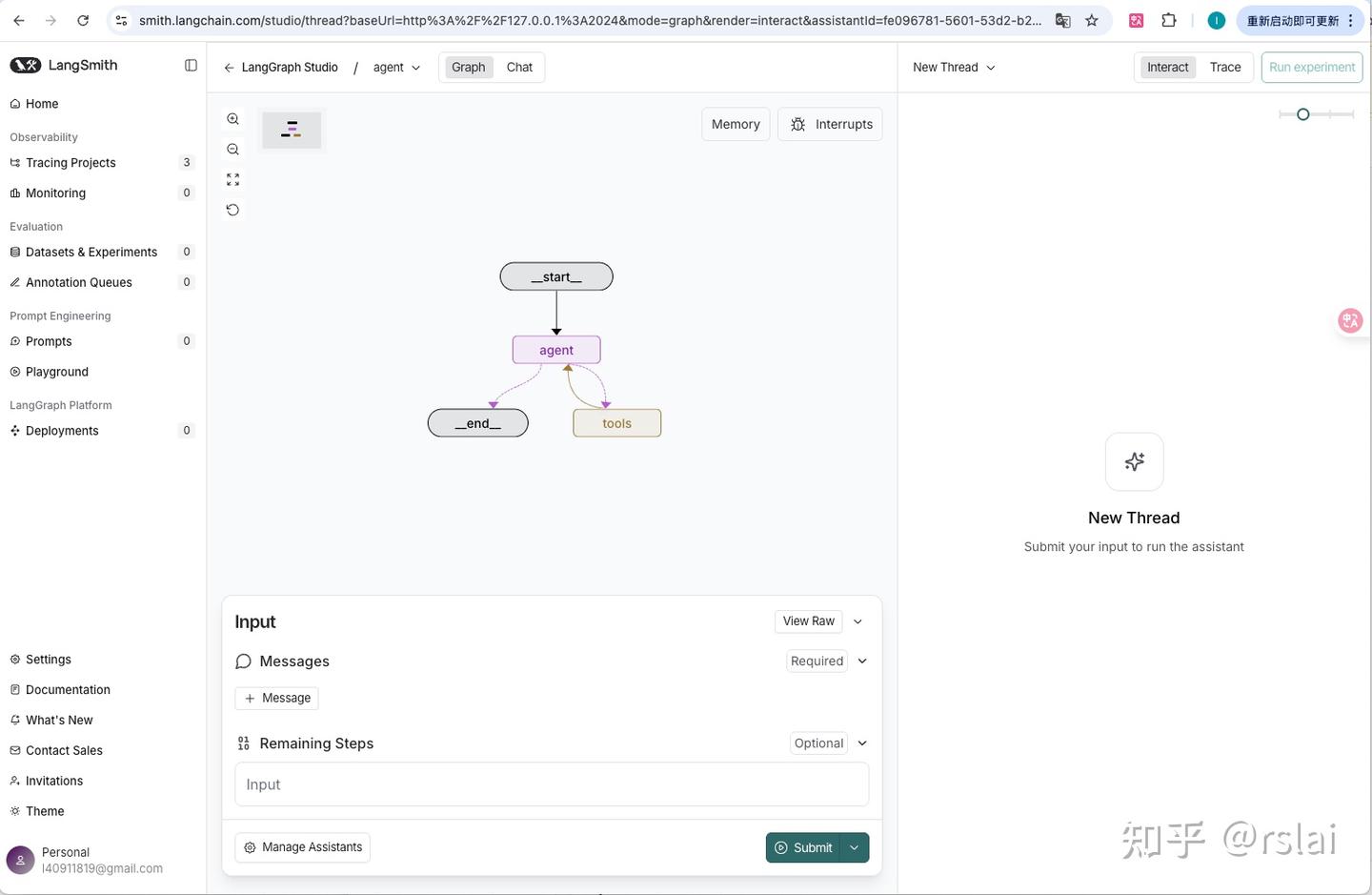Click the fit-view graph icon
This screenshot has width=1372, height=895.
point(232,180)
